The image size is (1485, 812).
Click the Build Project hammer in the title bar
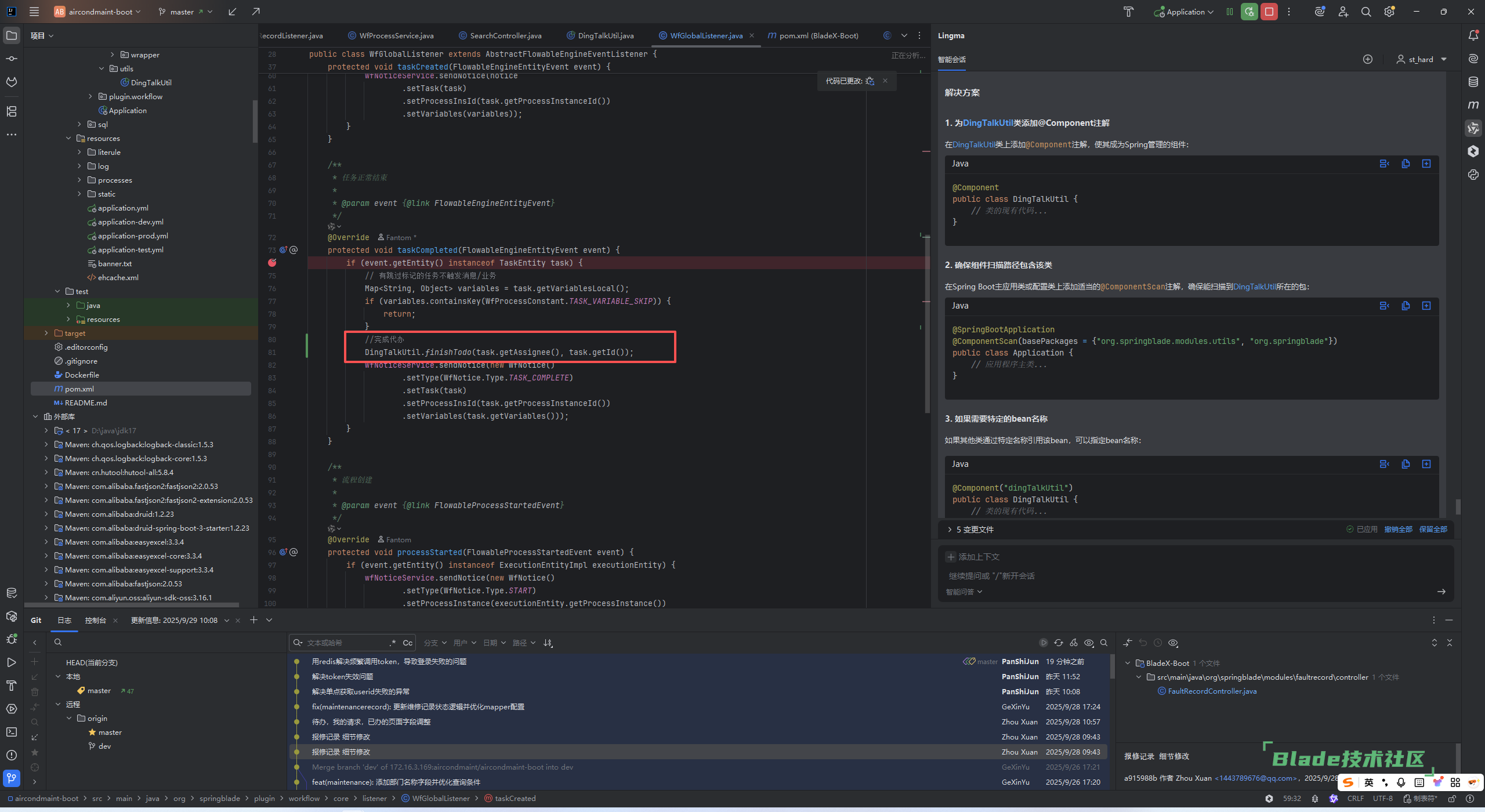click(1128, 12)
